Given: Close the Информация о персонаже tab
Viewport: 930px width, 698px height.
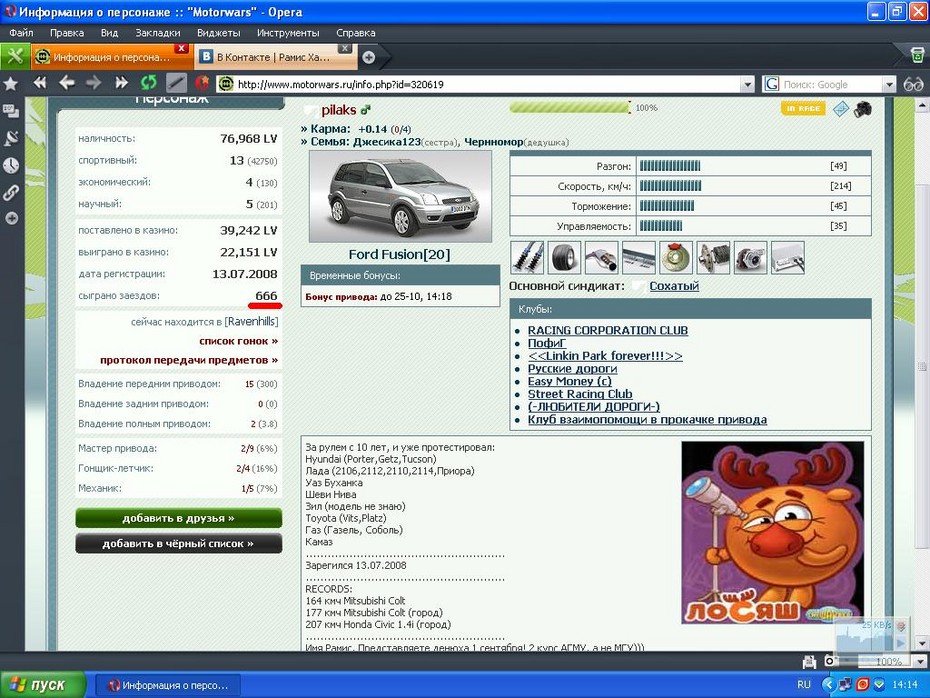Looking at the screenshot, I should (x=181, y=48).
